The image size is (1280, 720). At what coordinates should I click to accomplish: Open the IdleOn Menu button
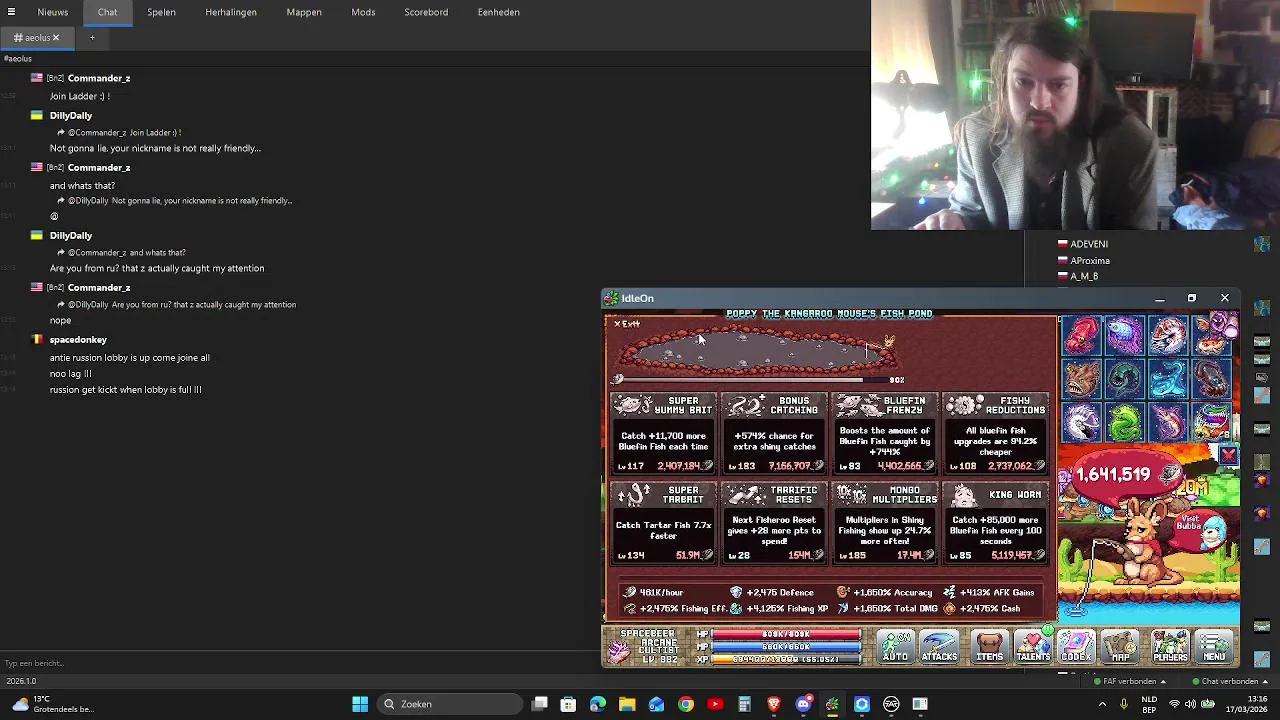point(1215,647)
